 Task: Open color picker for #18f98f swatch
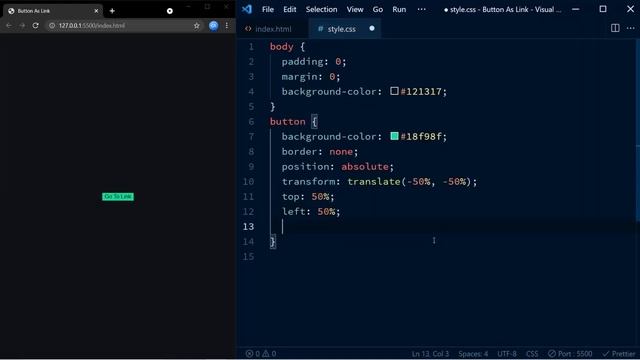pyautogui.click(x=394, y=136)
